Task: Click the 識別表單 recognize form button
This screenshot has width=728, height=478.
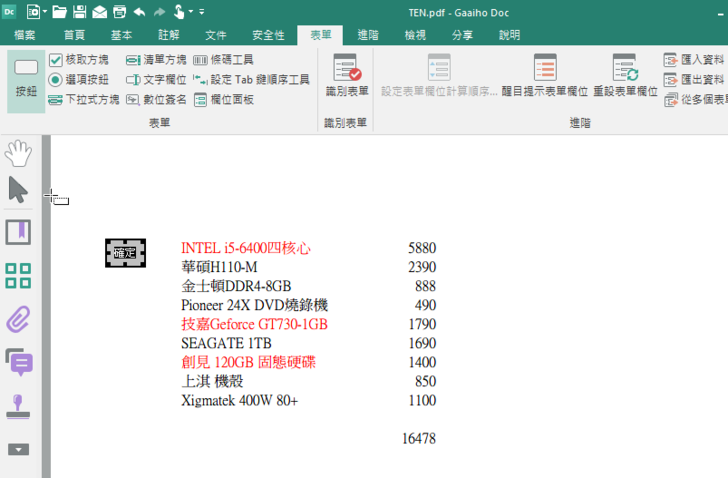Action: 347,75
